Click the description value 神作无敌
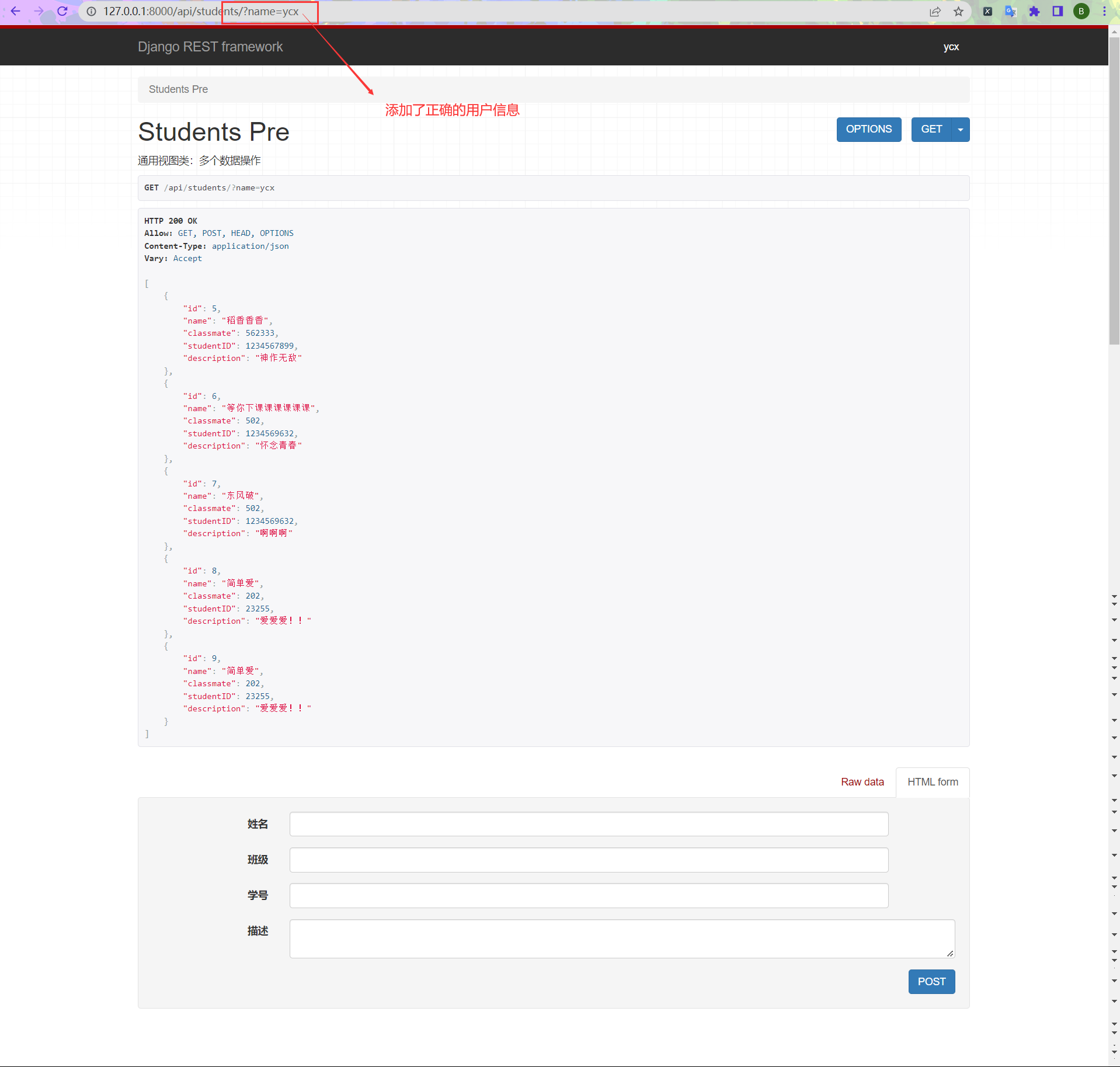The height and width of the screenshot is (1067, 1120). click(x=279, y=358)
